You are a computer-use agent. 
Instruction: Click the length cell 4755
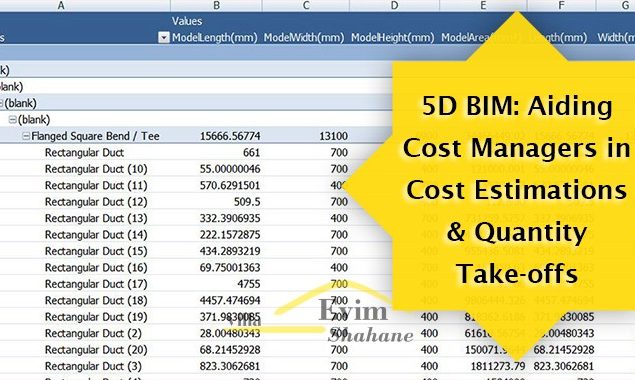point(248,284)
